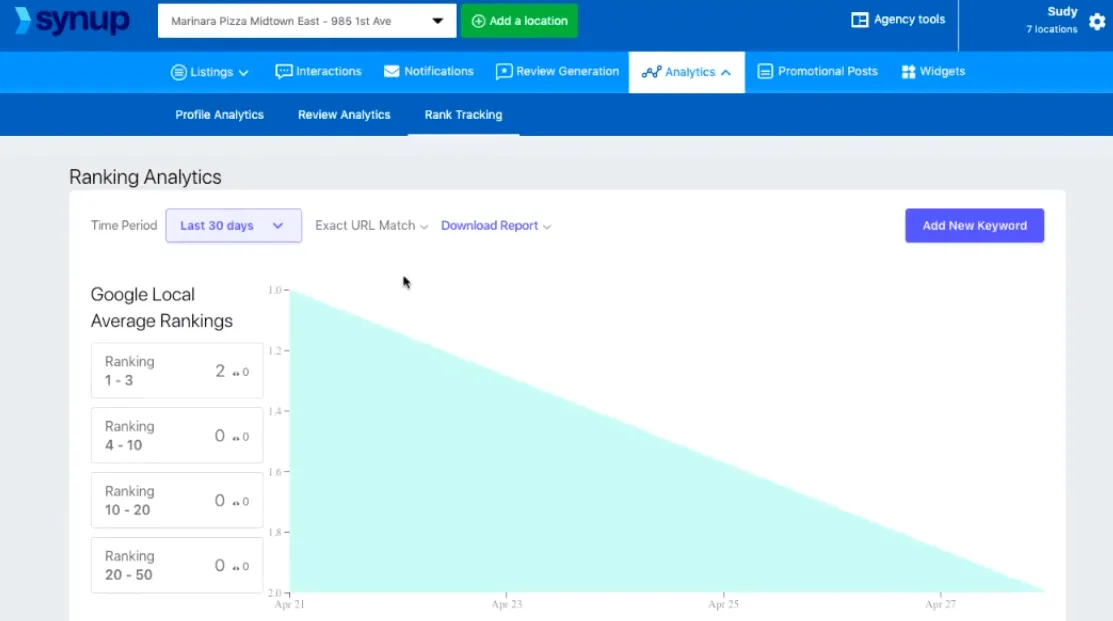Click the Listings list icon
This screenshot has width=1113, height=621.
click(x=179, y=72)
